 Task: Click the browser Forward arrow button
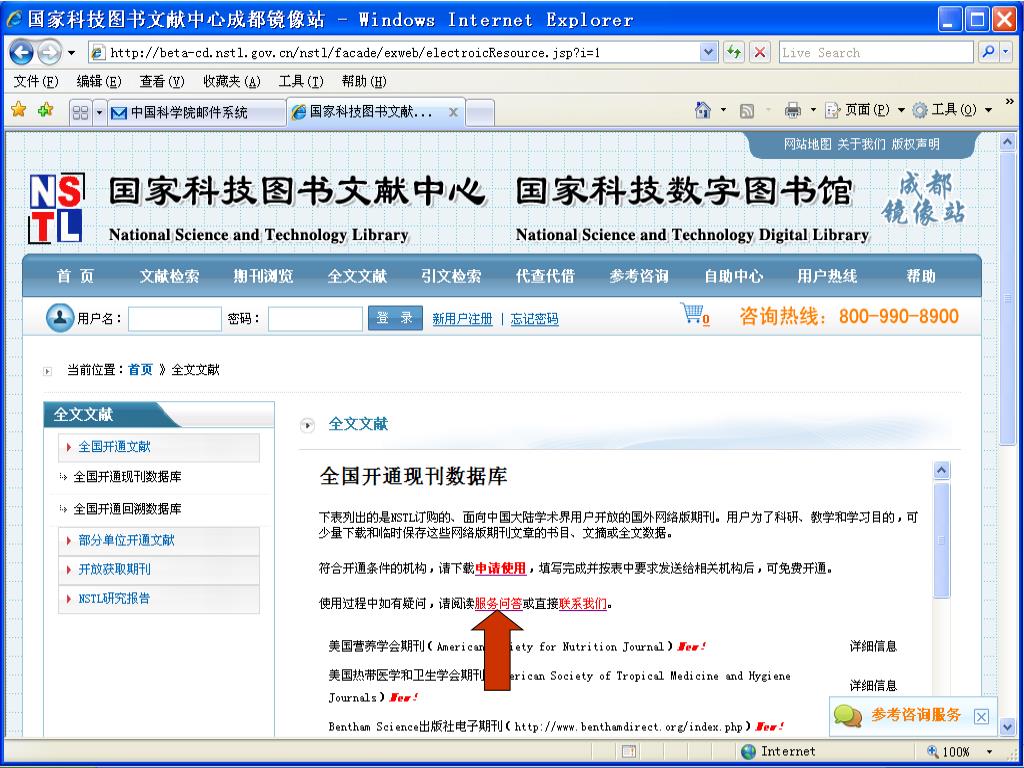[49, 52]
